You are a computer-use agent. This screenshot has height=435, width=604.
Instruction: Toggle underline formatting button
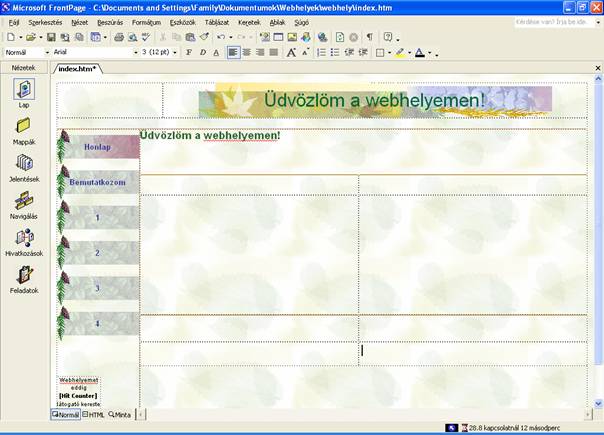215,52
